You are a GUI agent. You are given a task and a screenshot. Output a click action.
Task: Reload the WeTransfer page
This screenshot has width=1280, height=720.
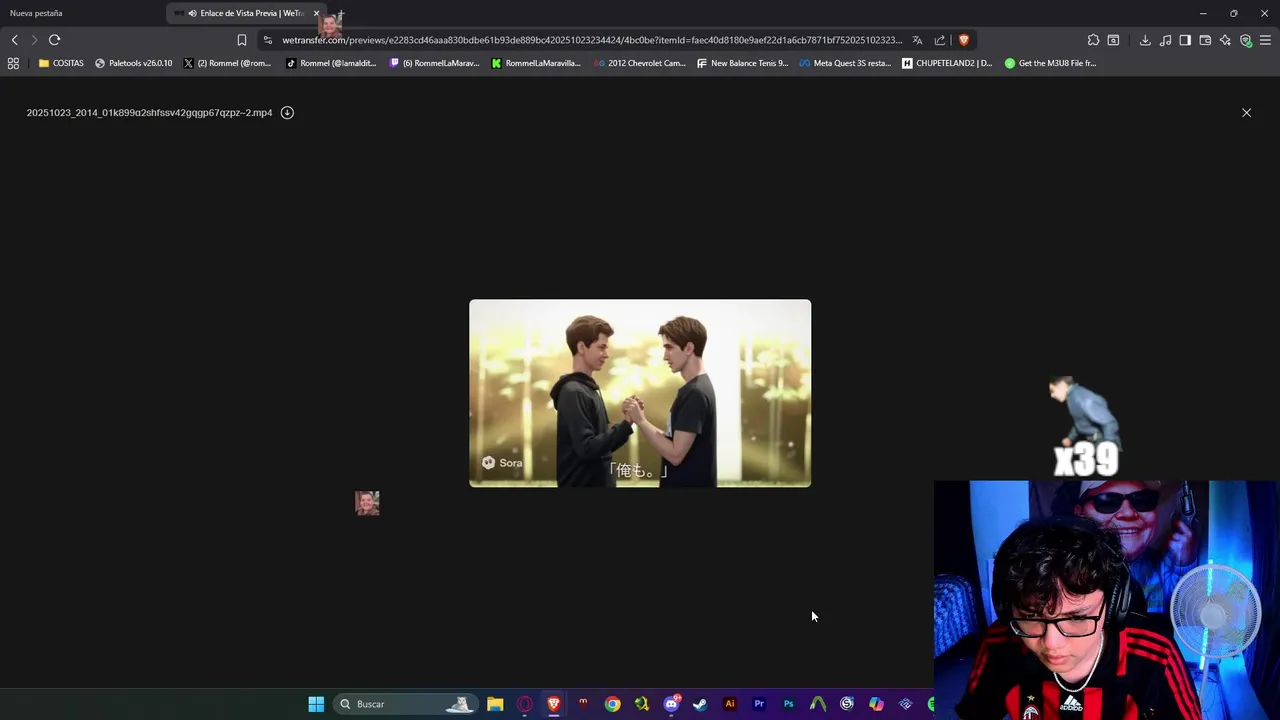[x=55, y=40]
